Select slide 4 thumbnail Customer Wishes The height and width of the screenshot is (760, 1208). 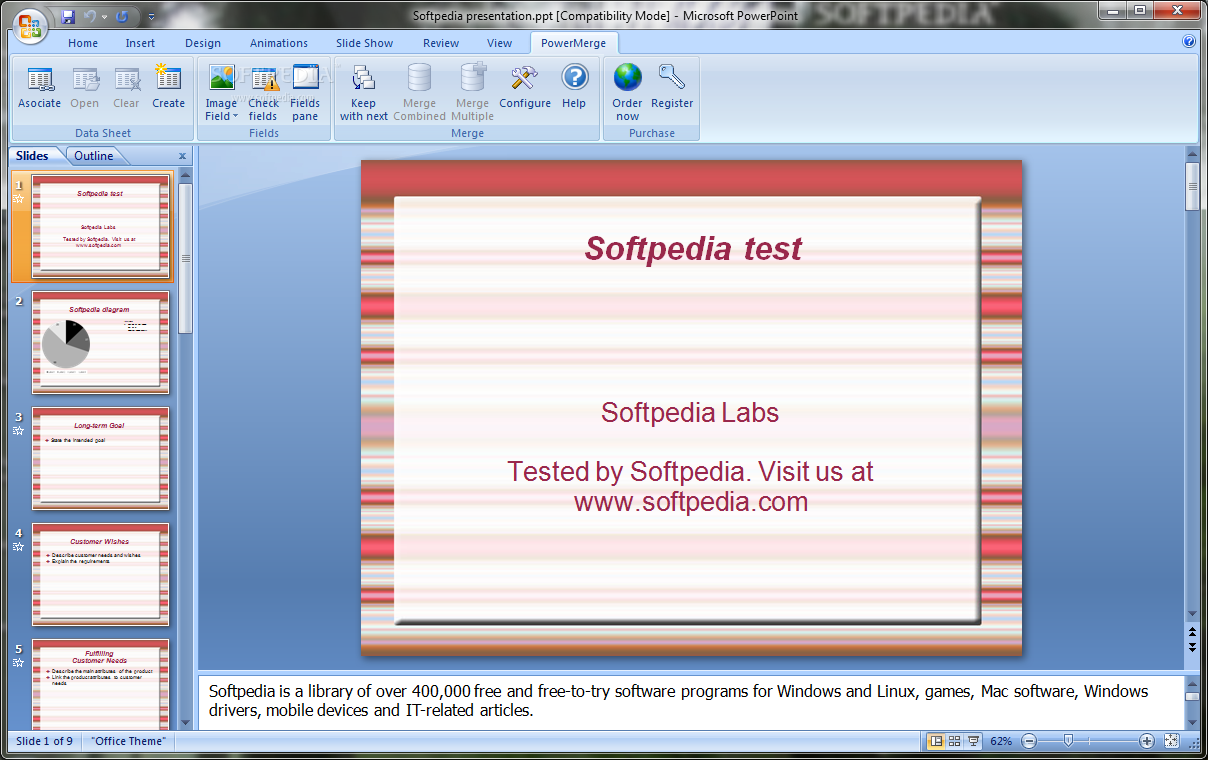(101, 574)
